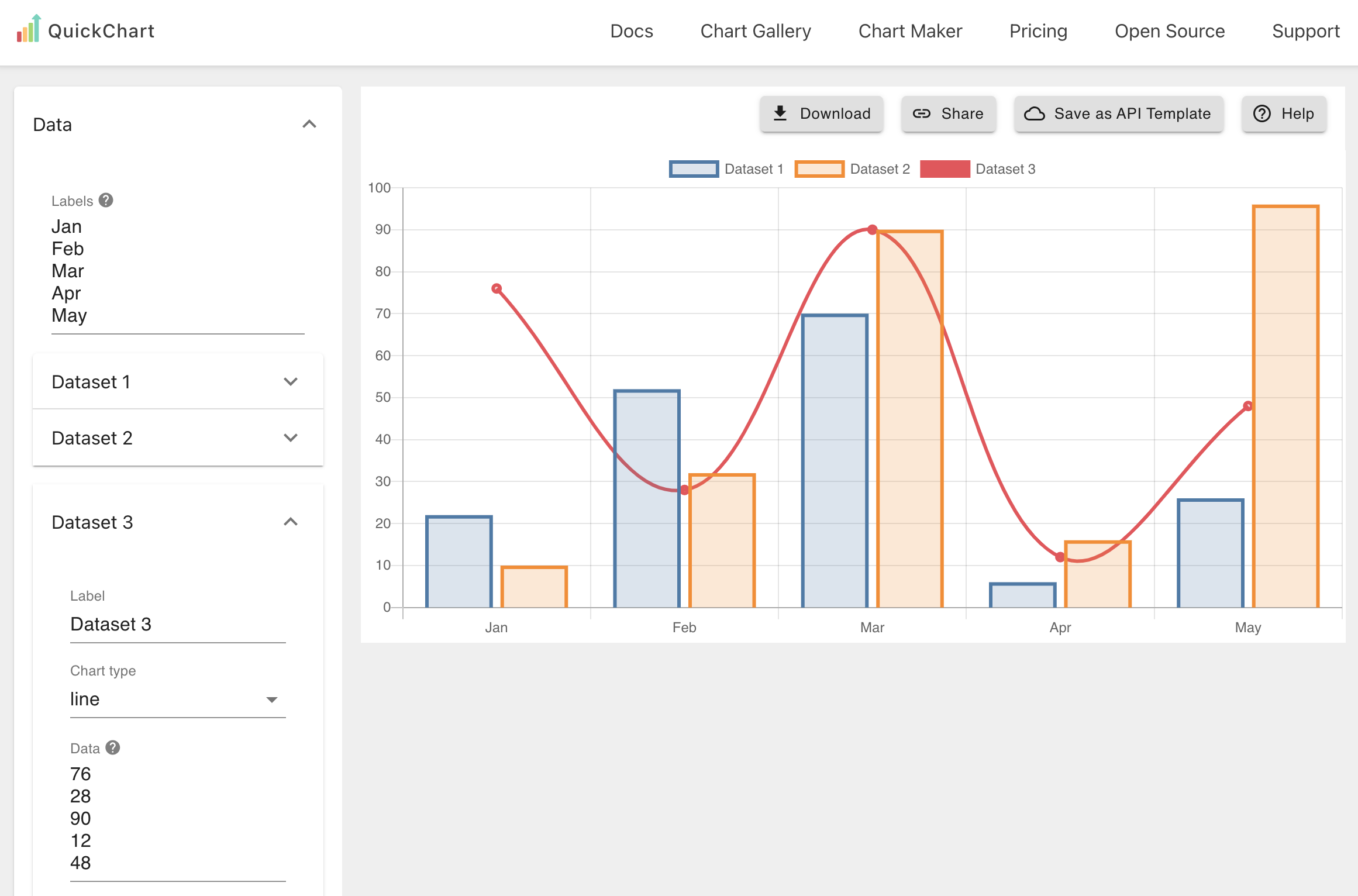Screen dimensions: 1358x896
Task: Visit the Support page
Action: pyautogui.click(x=1306, y=31)
